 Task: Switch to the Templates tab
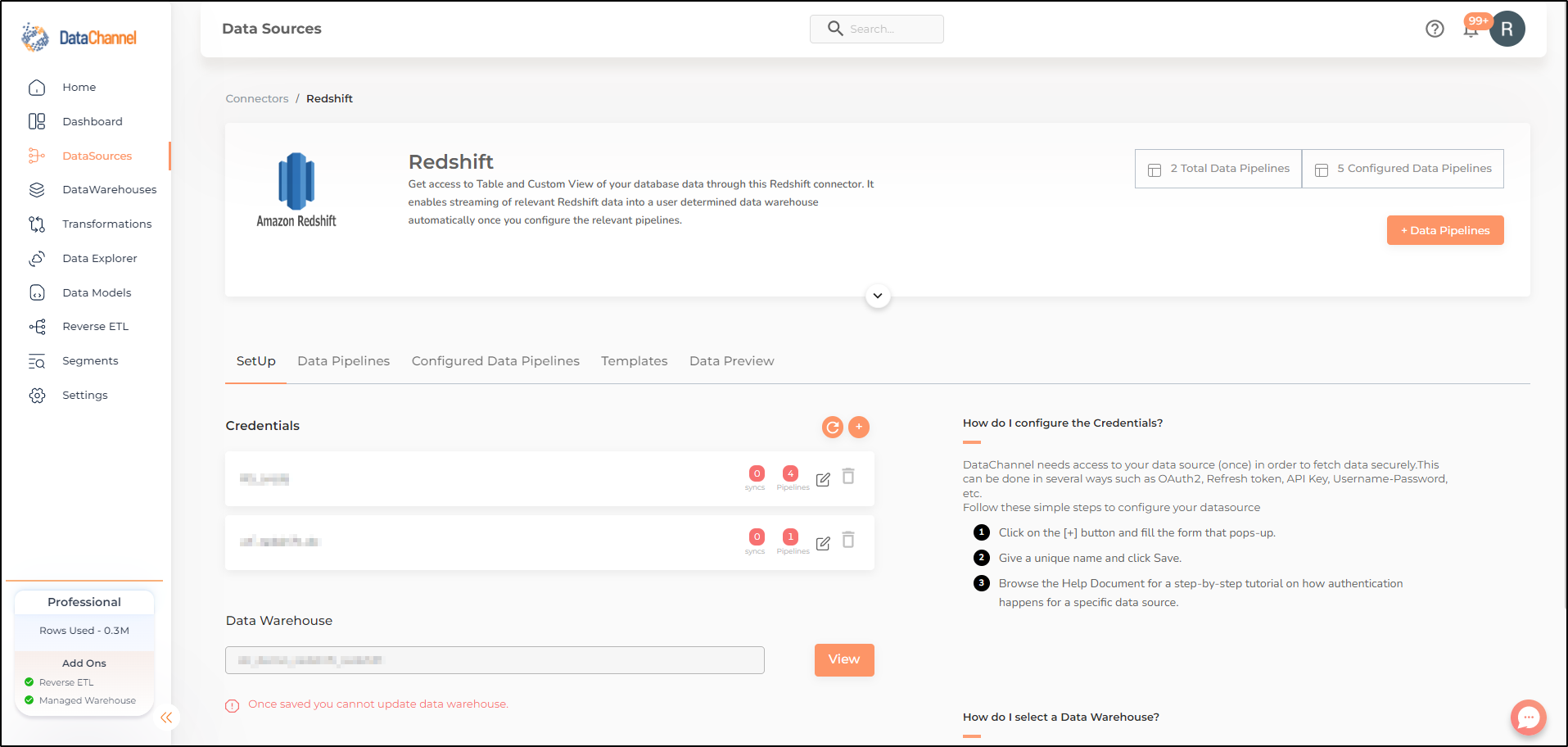635,361
